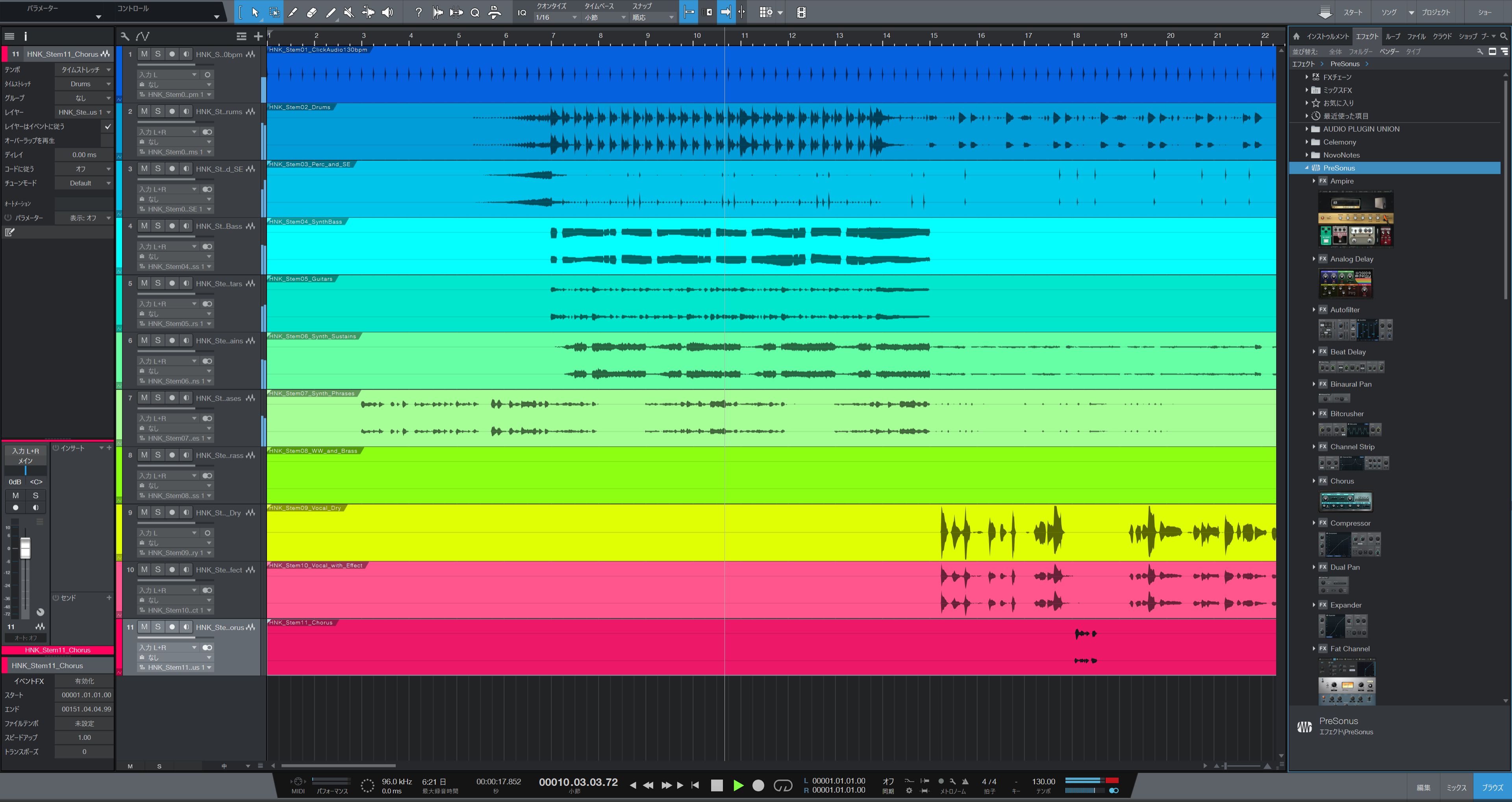The image size is (1512, 802).
Task: Select the Eraser tool
Action: (x=312, y=12)
